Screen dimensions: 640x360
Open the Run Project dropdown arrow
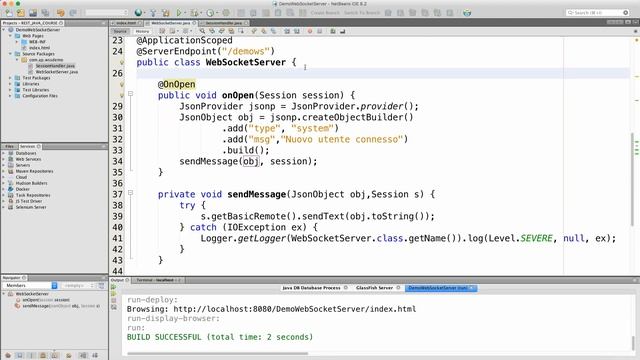click(185, 13)
